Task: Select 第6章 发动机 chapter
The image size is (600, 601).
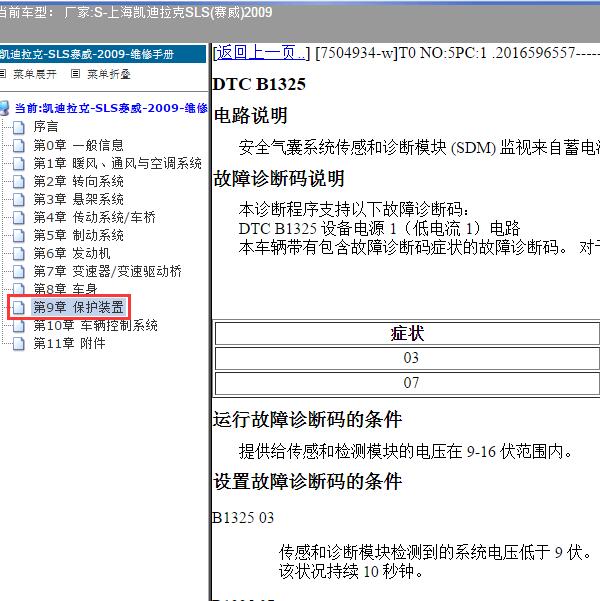Action: (x=72, y=253)
